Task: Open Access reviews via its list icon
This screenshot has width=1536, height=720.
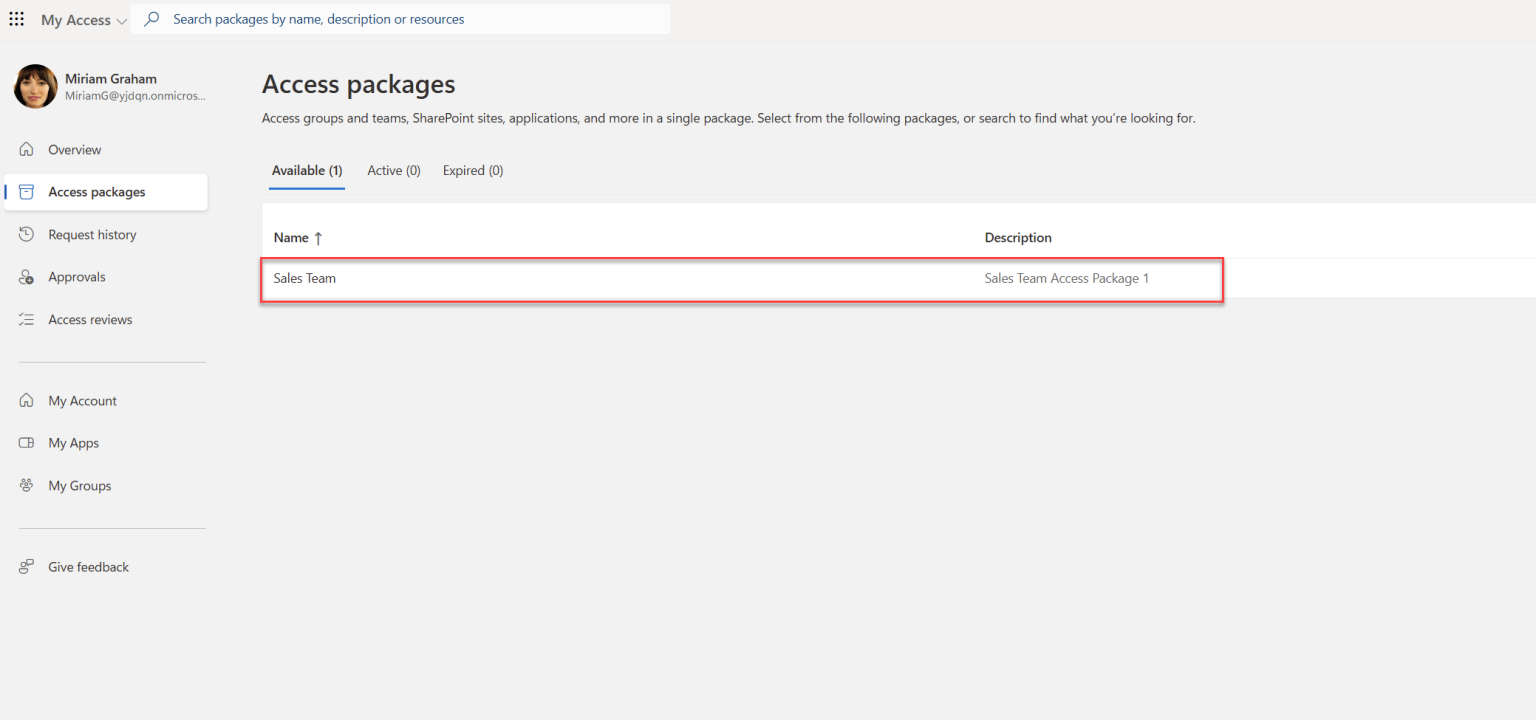Action: [25, 319]
